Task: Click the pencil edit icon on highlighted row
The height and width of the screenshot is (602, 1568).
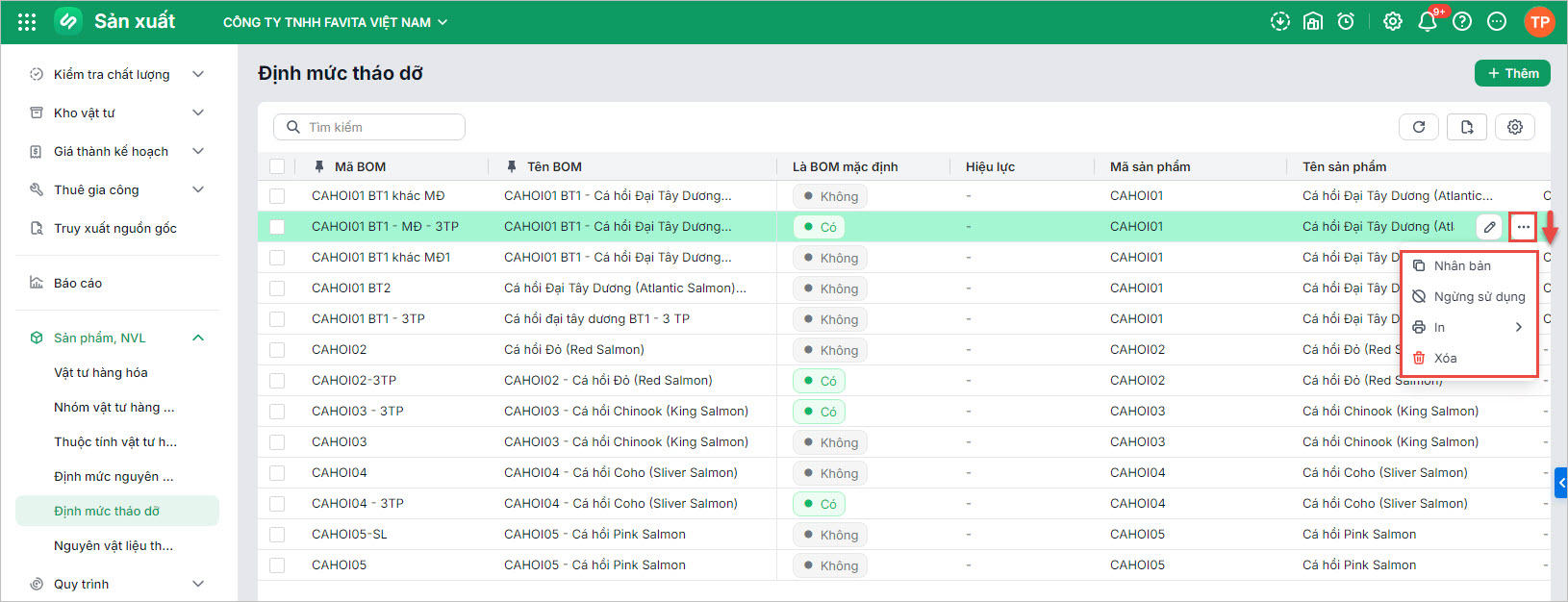Action: pos(1489,227)
